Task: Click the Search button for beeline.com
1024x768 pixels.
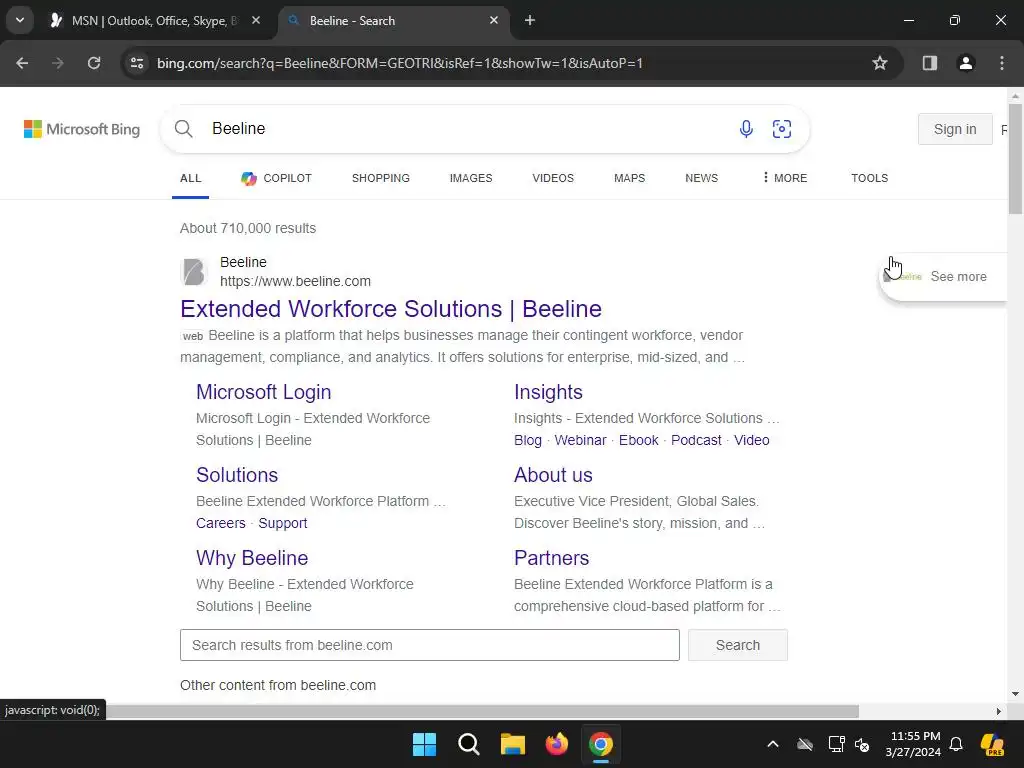Action: pyautogui.click(x=737, y=645)
